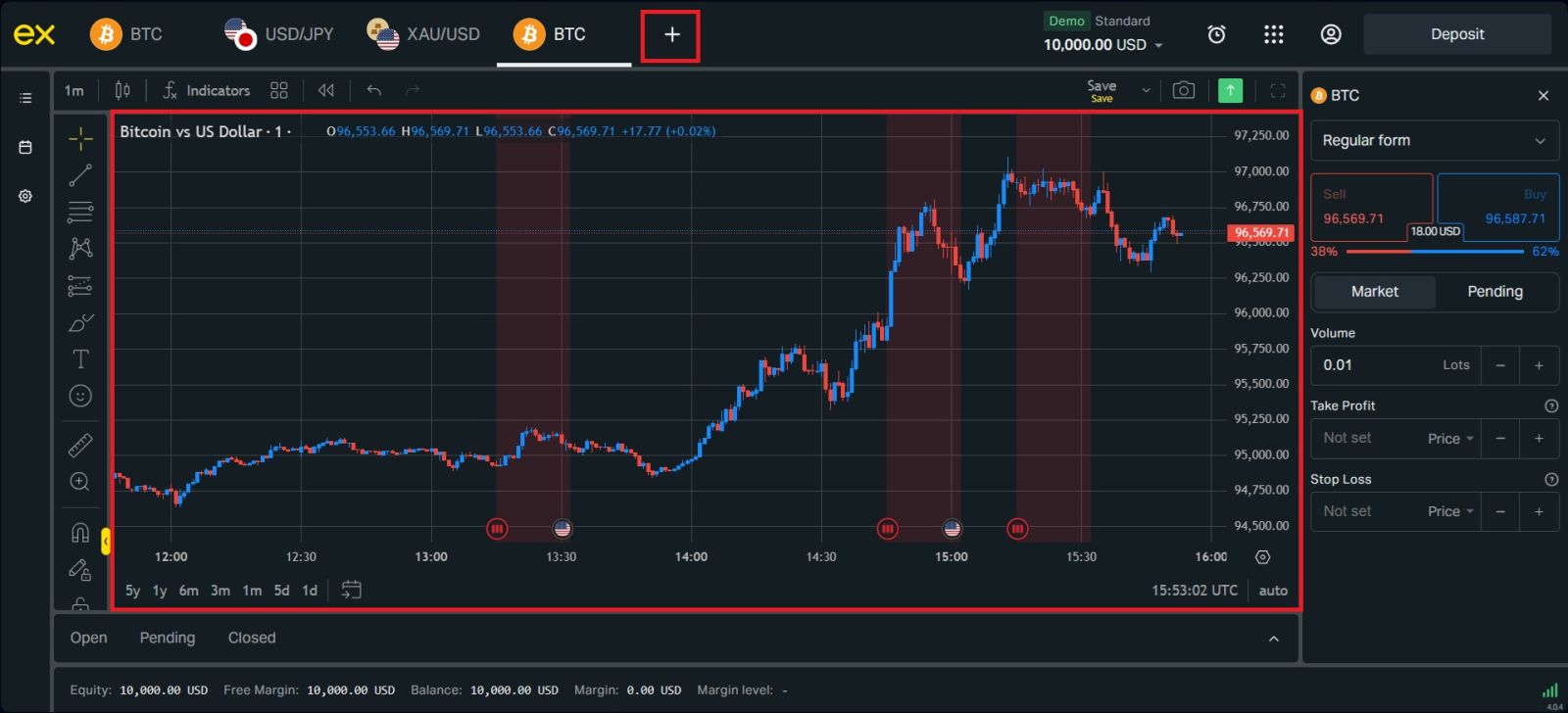Take a chart snapshot with camera icon
Viewport: 1568px width, 713px height.
[1183, 90]
